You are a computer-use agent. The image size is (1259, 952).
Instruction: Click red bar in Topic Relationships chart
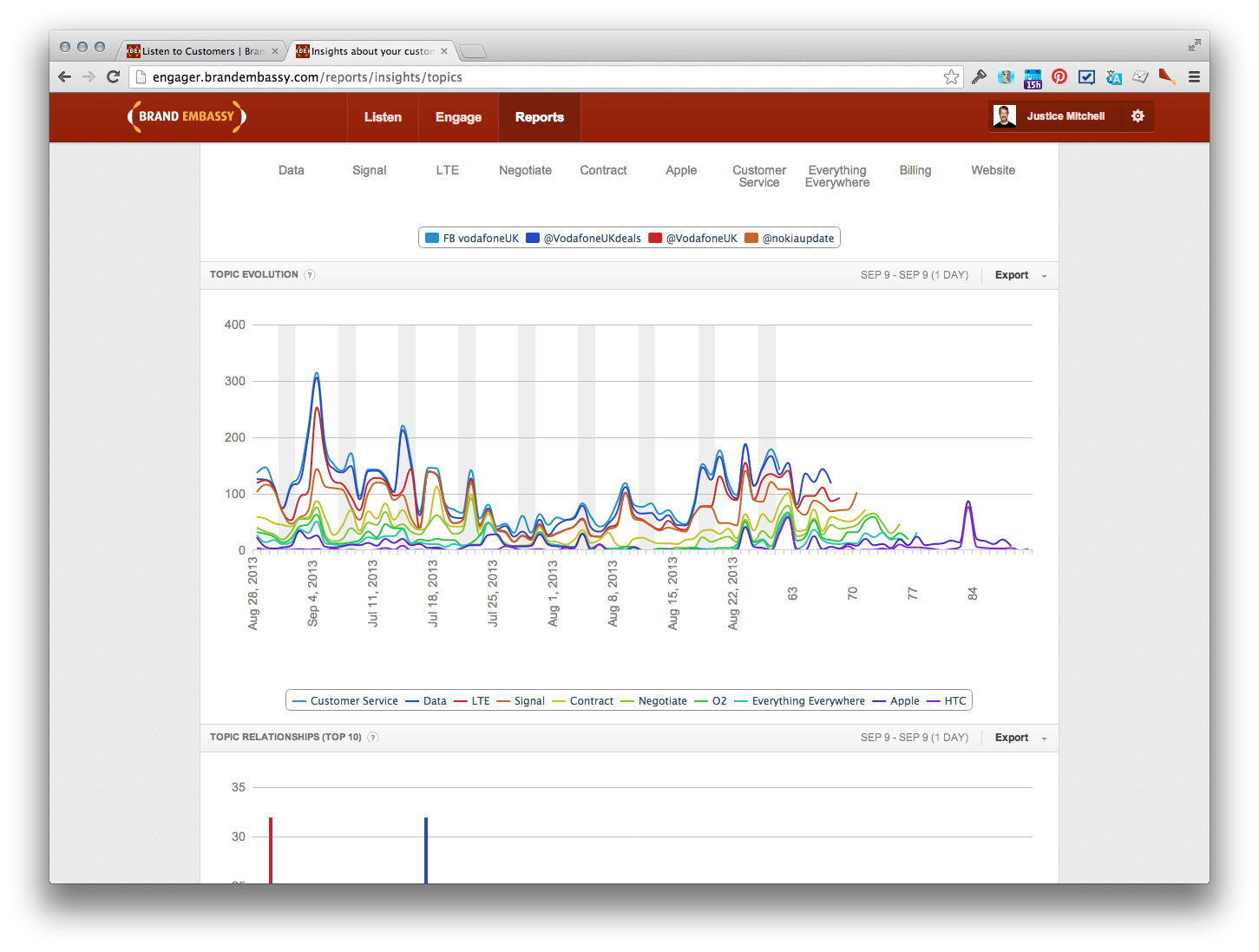tap(271, 850)
